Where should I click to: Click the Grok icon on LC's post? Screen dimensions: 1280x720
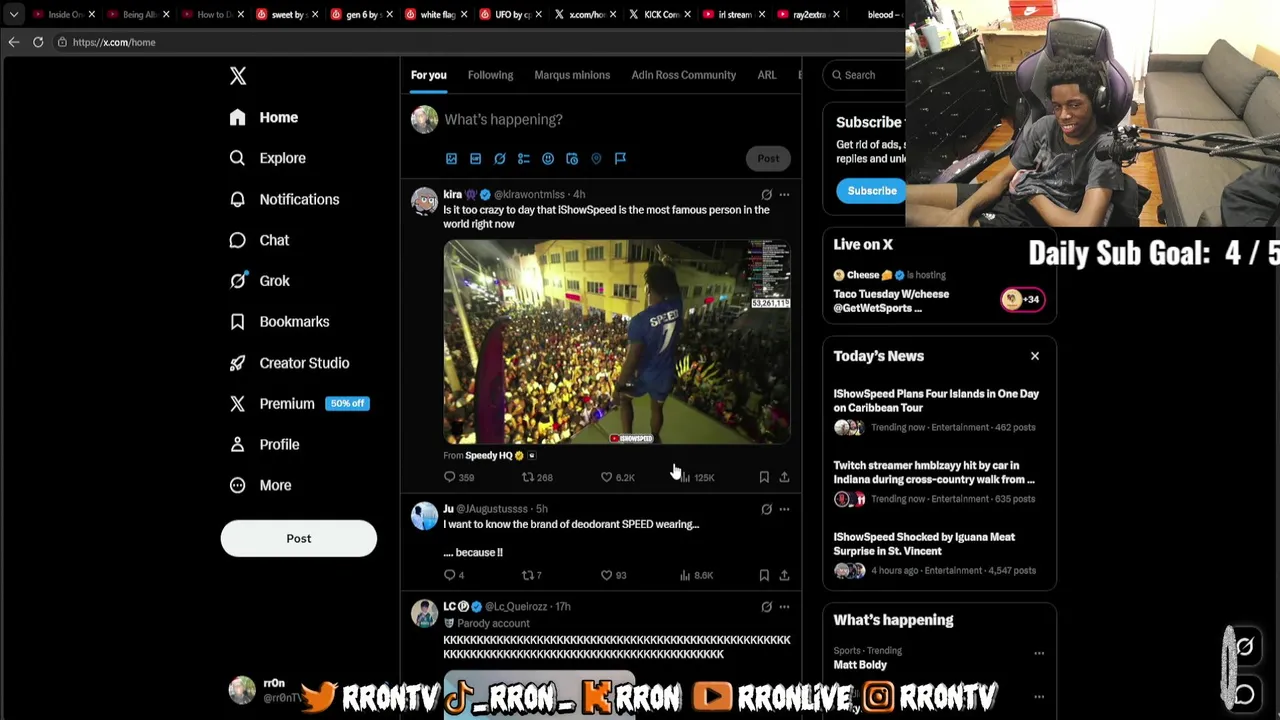point(766,607)
